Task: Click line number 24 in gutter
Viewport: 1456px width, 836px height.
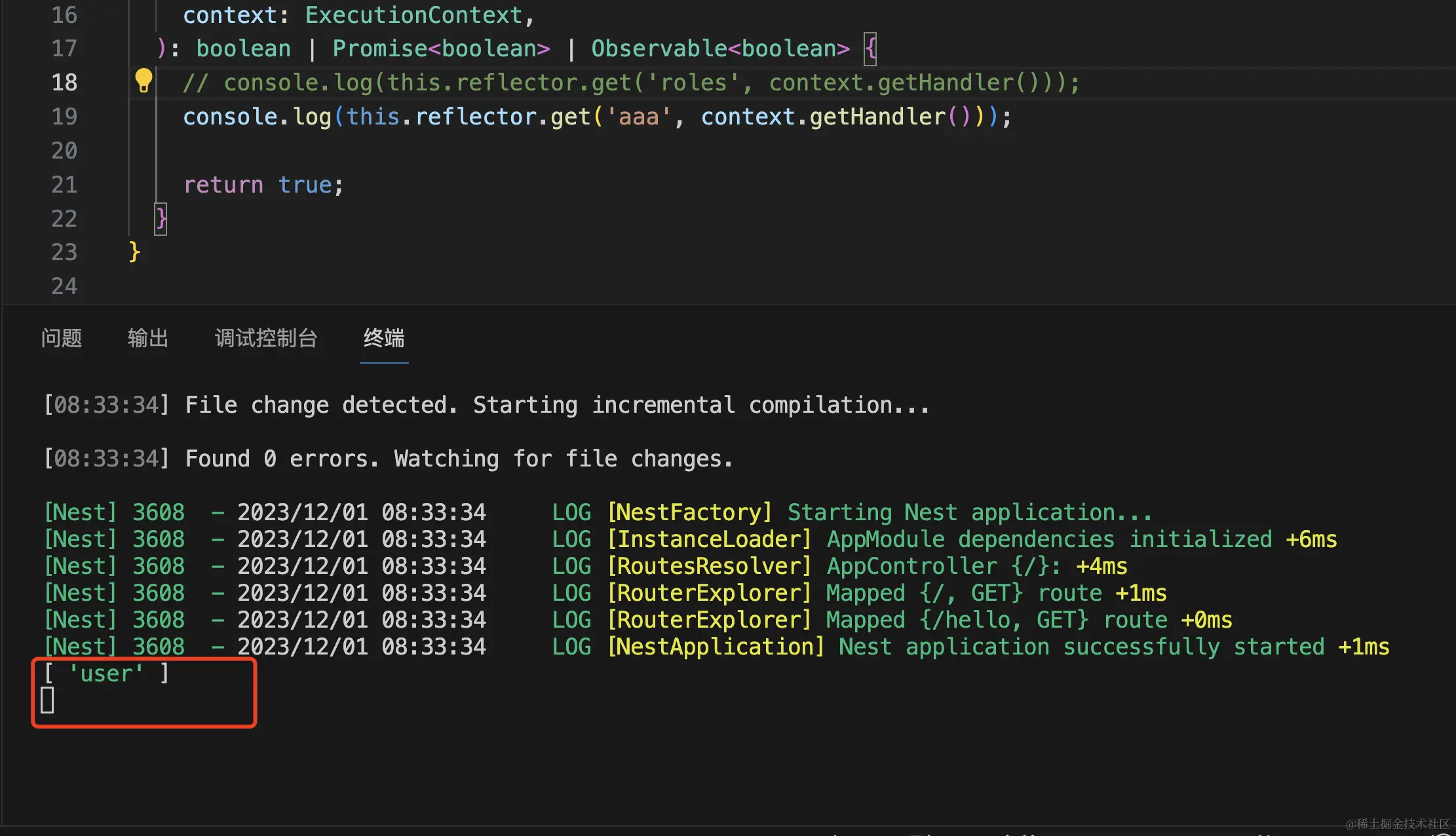Action: (64, 286)
